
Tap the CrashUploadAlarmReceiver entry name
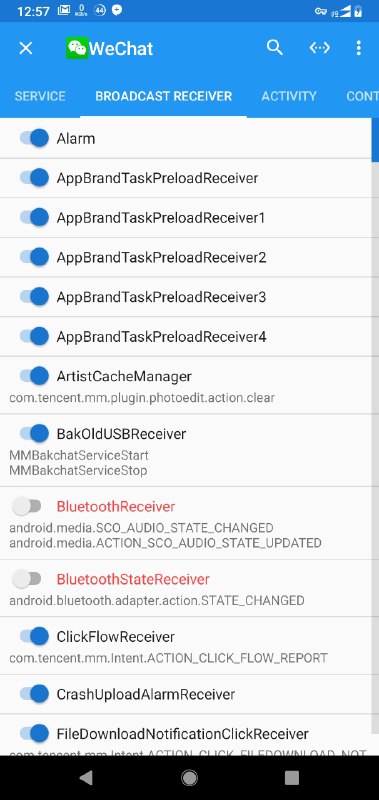point(146,694)
